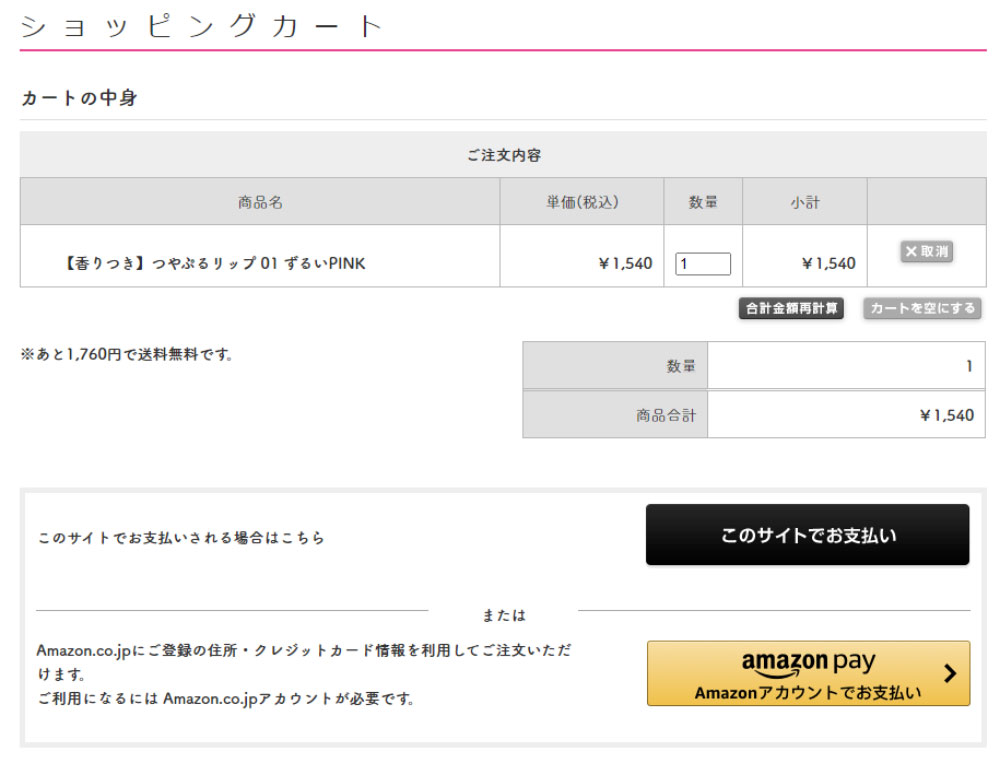Click the Amazon Pay logo

808,663
